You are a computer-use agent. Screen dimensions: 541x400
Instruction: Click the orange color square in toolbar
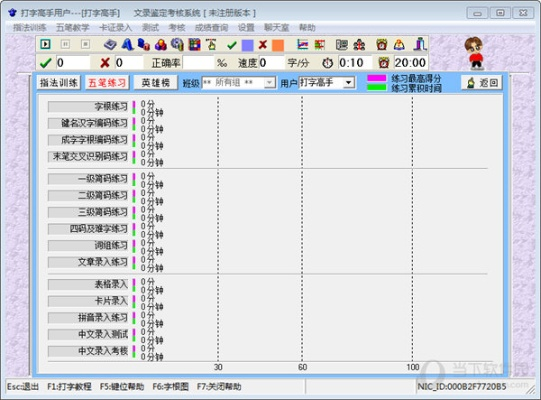click(x=278, y=45)
